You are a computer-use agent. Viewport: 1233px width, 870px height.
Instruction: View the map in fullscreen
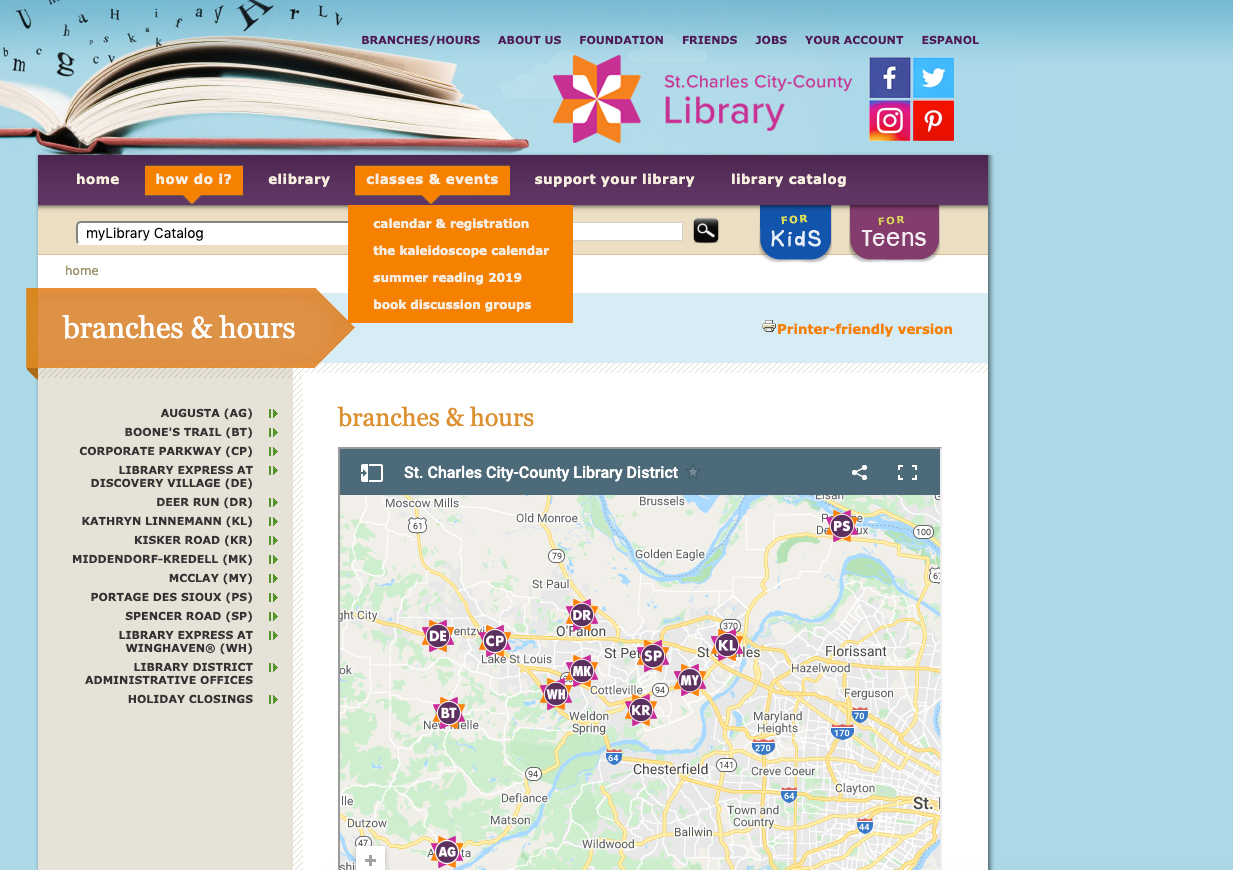907,473
